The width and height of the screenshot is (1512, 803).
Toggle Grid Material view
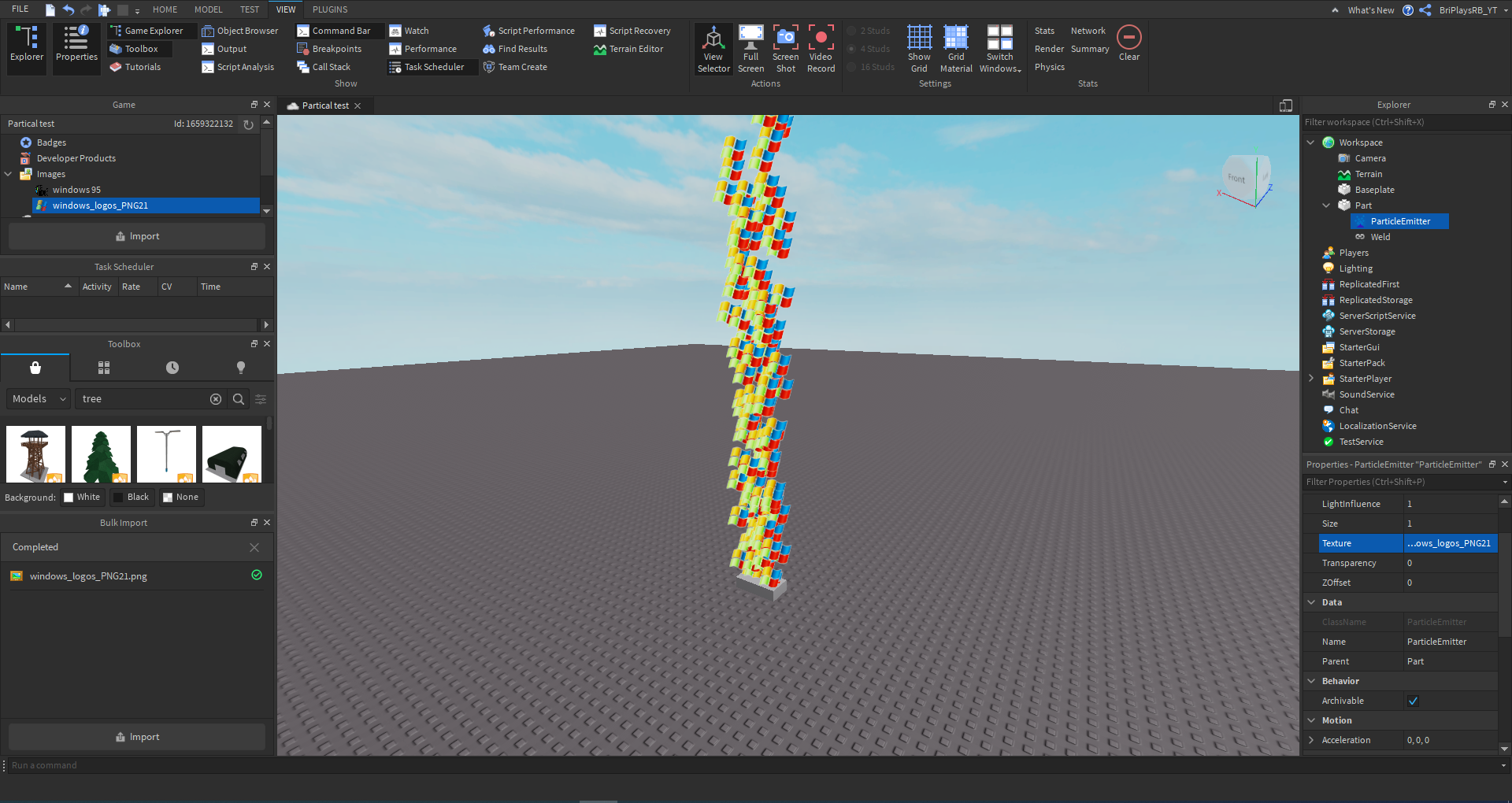pyautogui.click(x=956, y=49)
